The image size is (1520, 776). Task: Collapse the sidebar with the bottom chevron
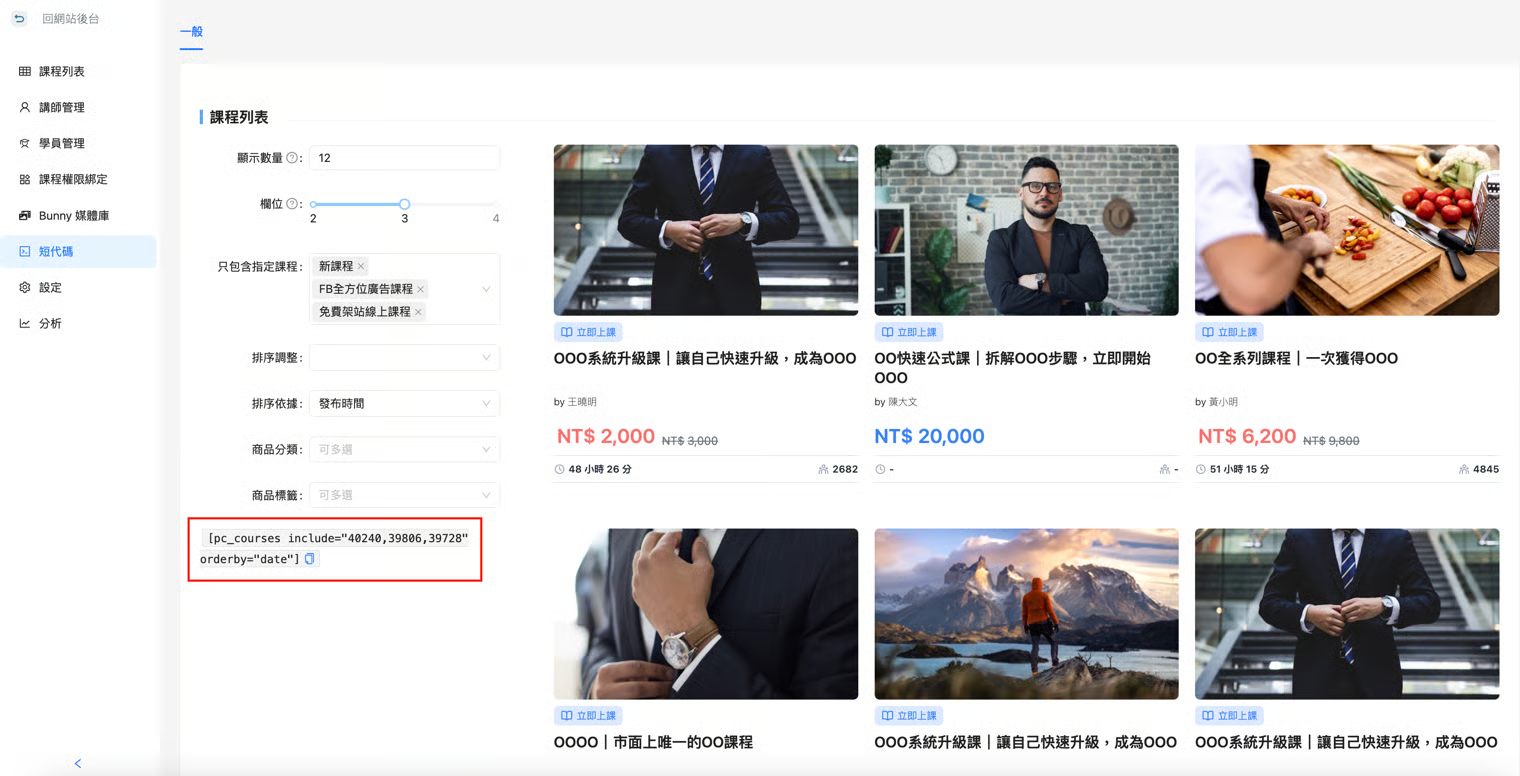point(78,764)
